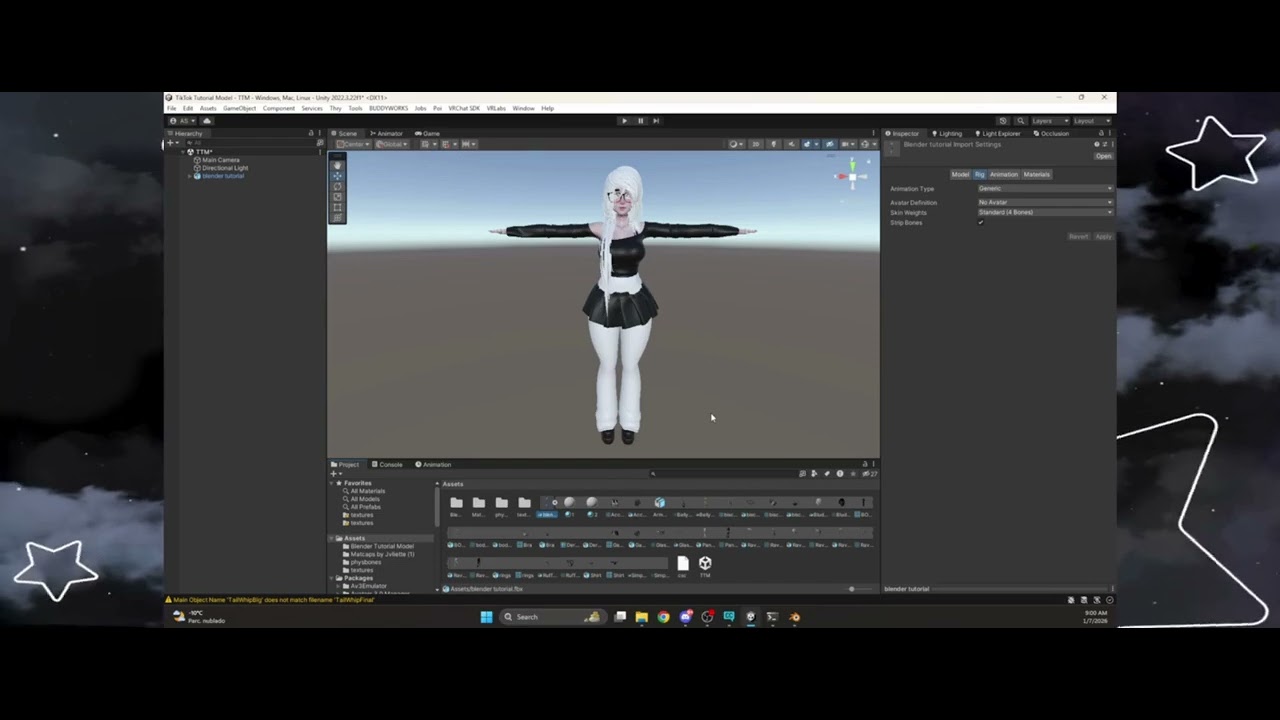The image size is (1280, 720).
Task: Open Pivot Center dropdown in Scene toolbar
Action: click(x=352, y=144)
